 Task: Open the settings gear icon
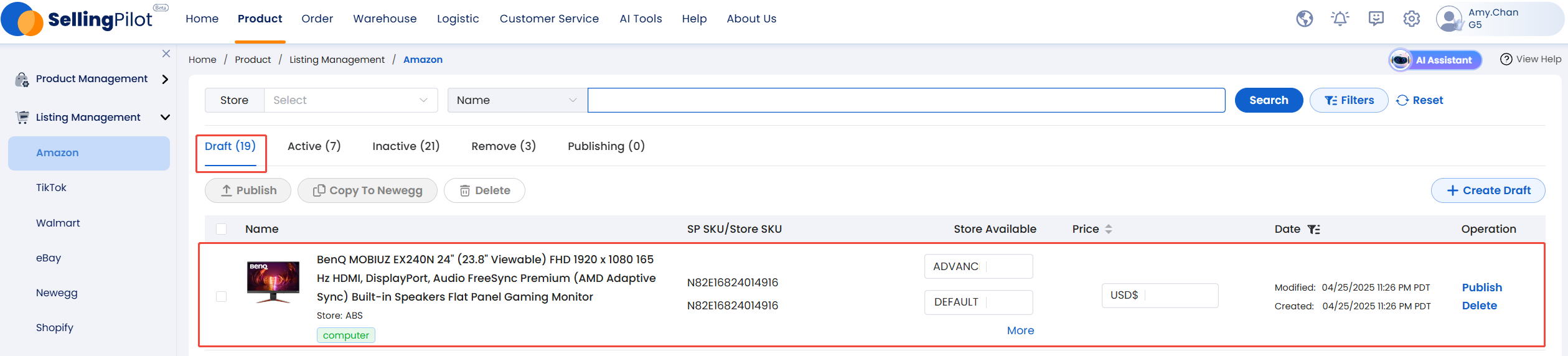tap(1412, 19)
